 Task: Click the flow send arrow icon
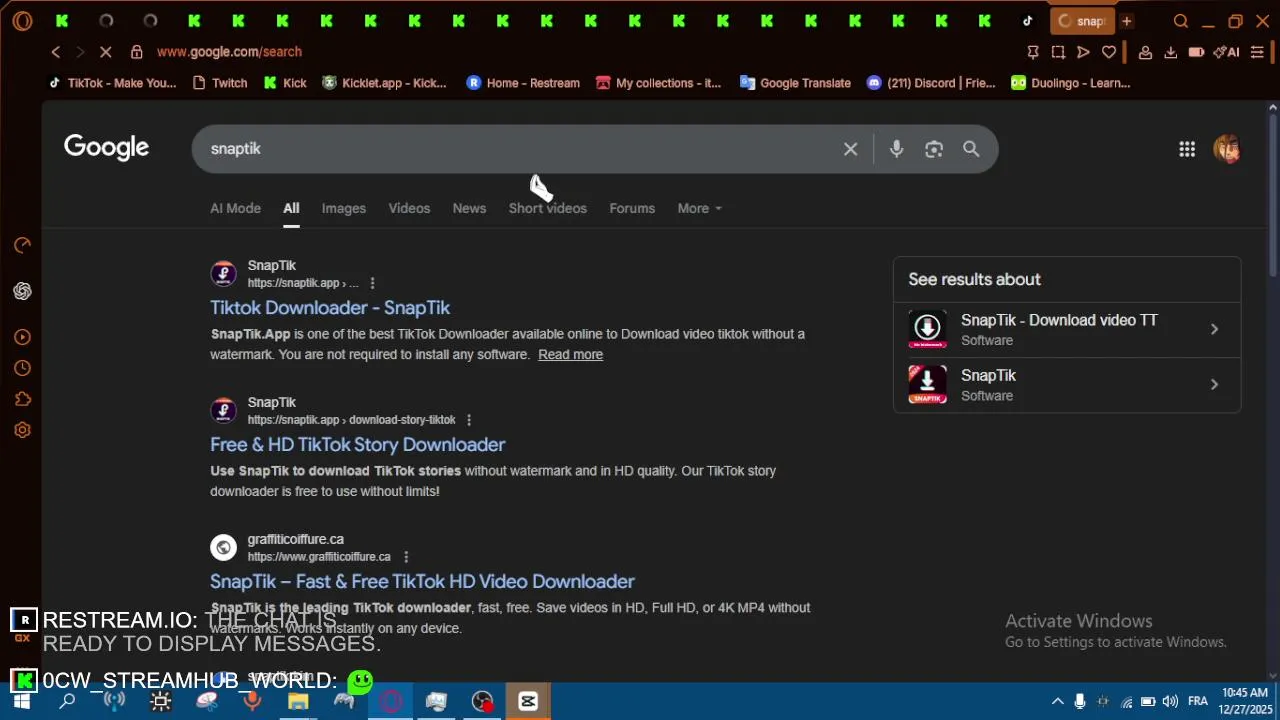click(x=1083, y=52)
